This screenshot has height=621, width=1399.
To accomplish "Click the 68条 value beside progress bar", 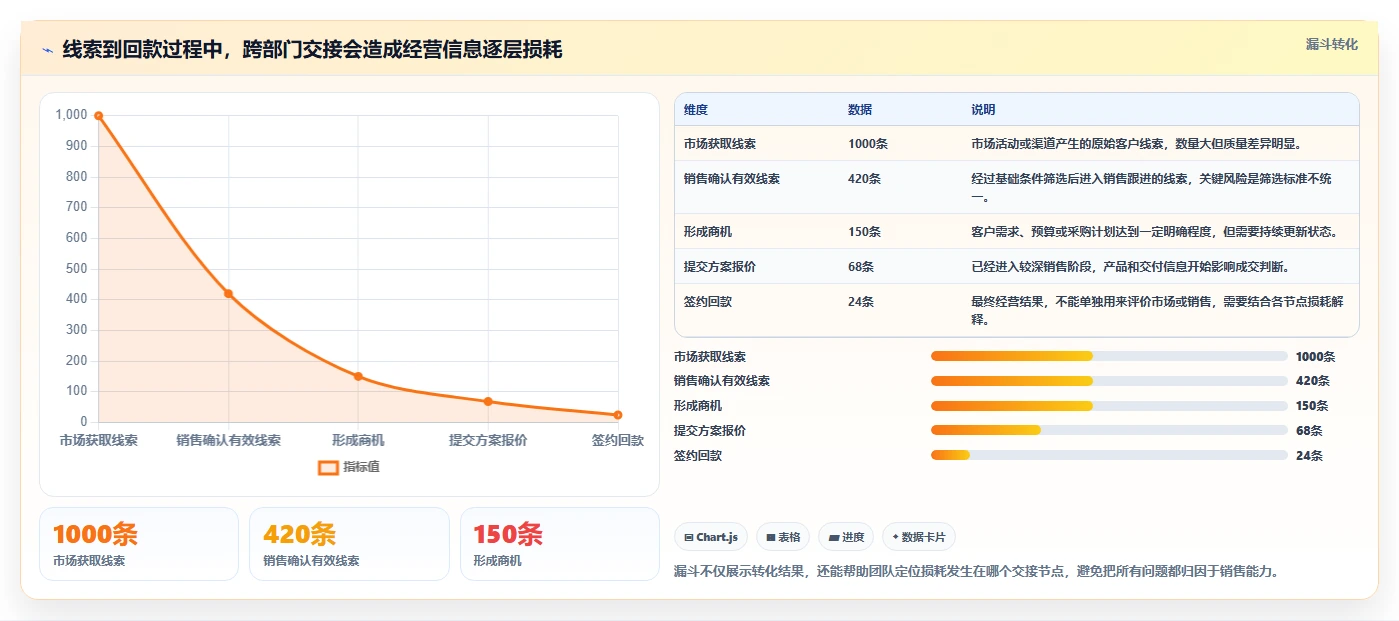I will pos(1309,431).
